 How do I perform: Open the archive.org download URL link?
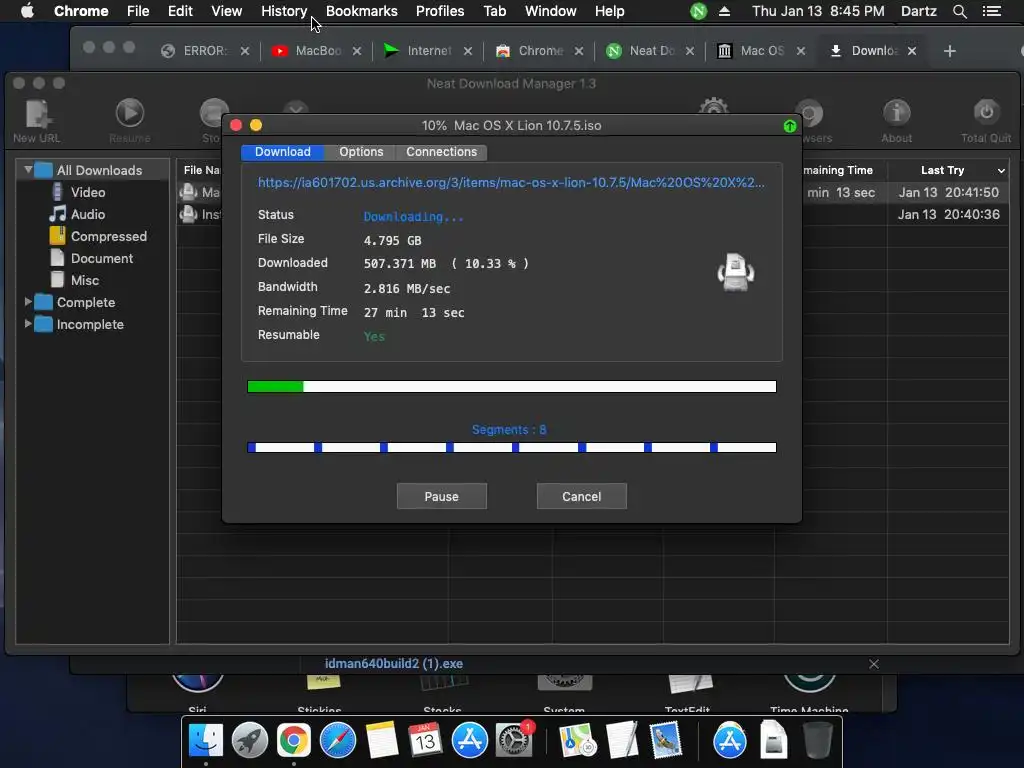(x=511, y=183)
